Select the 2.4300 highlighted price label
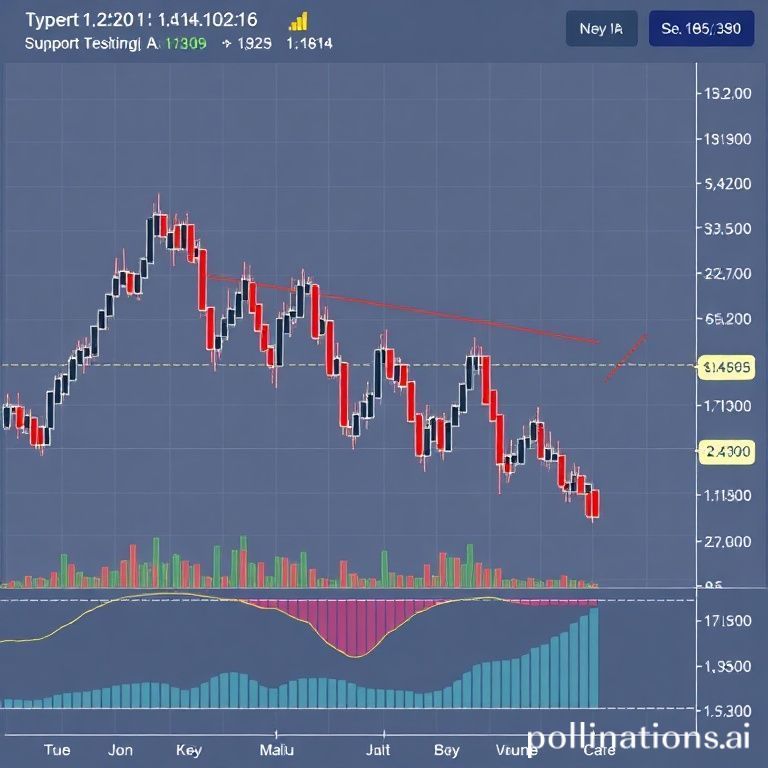The width and height of the screenshot is (768, 768). tap(727, 452)
